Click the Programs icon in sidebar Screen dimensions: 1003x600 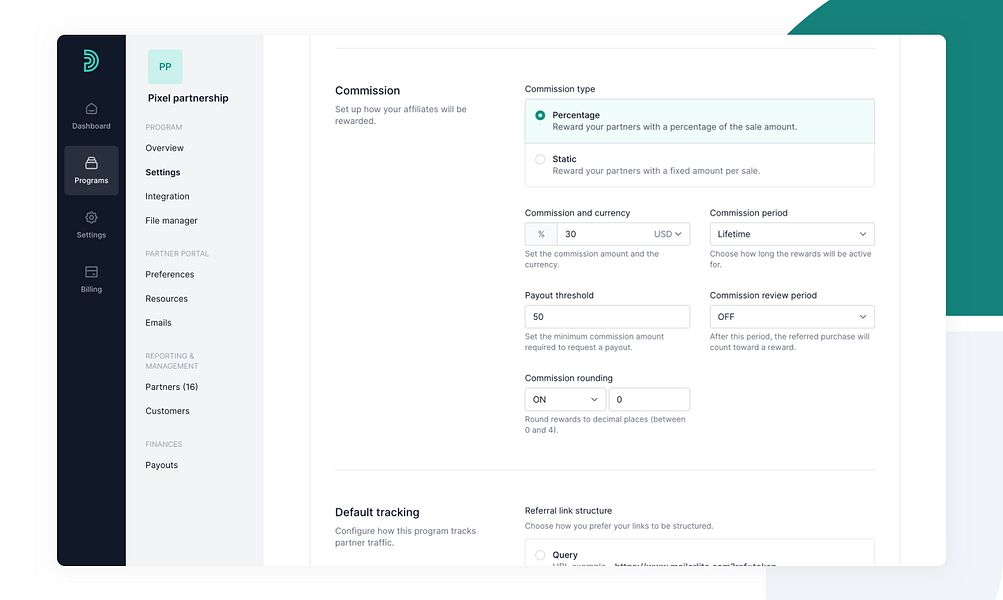[x=91, y=163]
